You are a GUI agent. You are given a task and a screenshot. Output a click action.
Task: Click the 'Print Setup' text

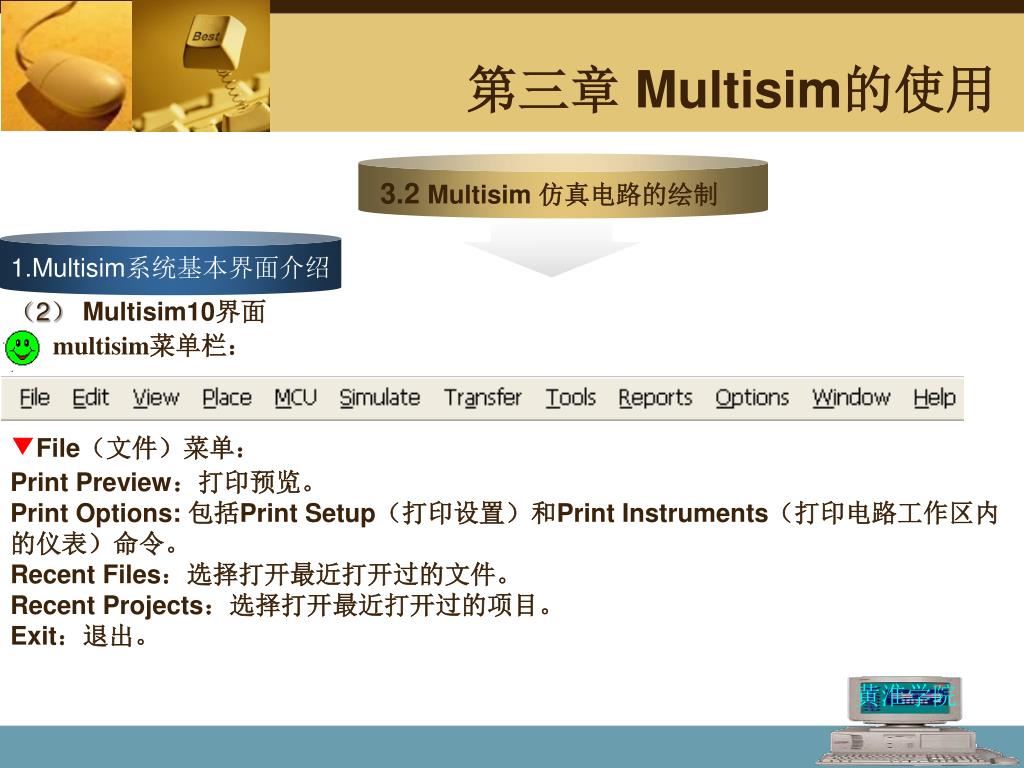point(308,513)
